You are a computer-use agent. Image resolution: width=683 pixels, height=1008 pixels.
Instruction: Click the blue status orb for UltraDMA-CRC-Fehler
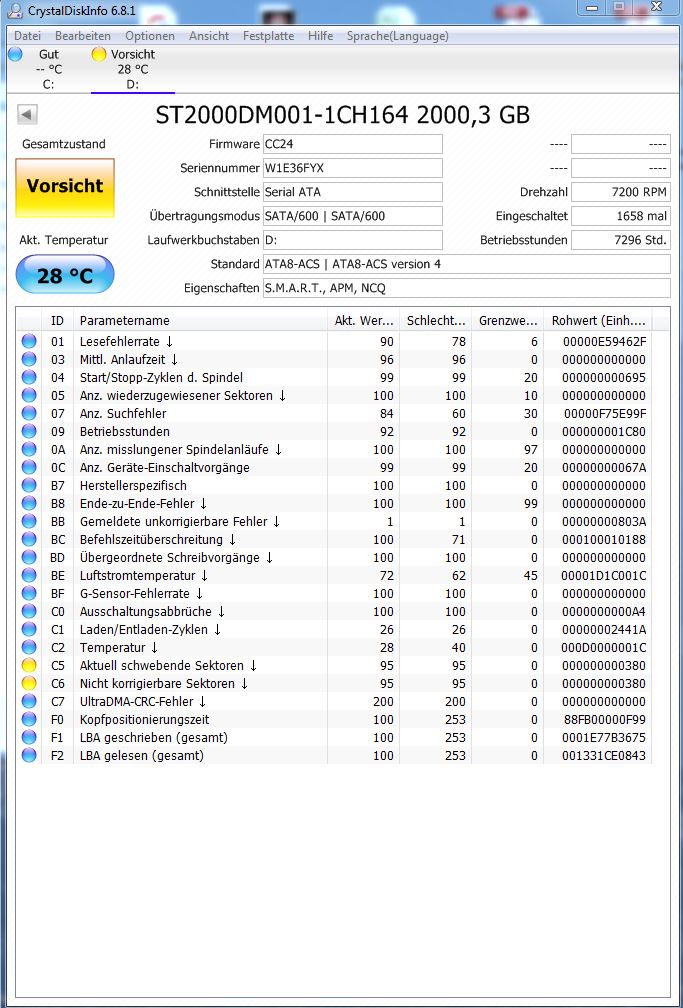pyautogui.click(x=29, y=701)
